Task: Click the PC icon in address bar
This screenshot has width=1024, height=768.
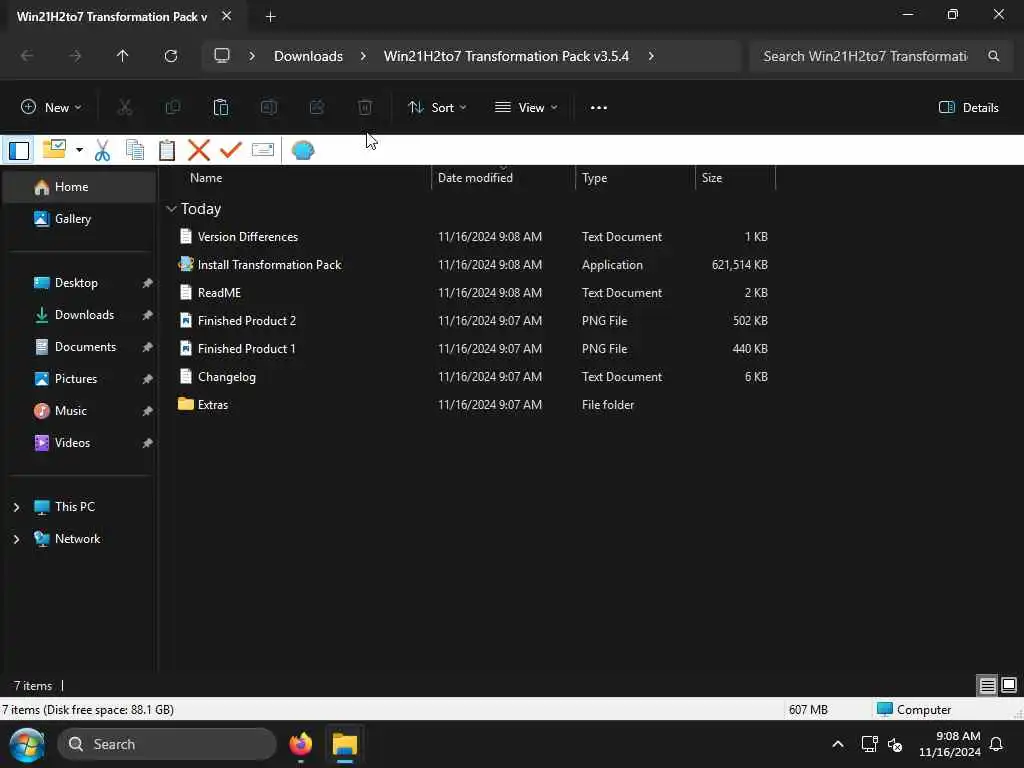Action: (x=222, y=56)
